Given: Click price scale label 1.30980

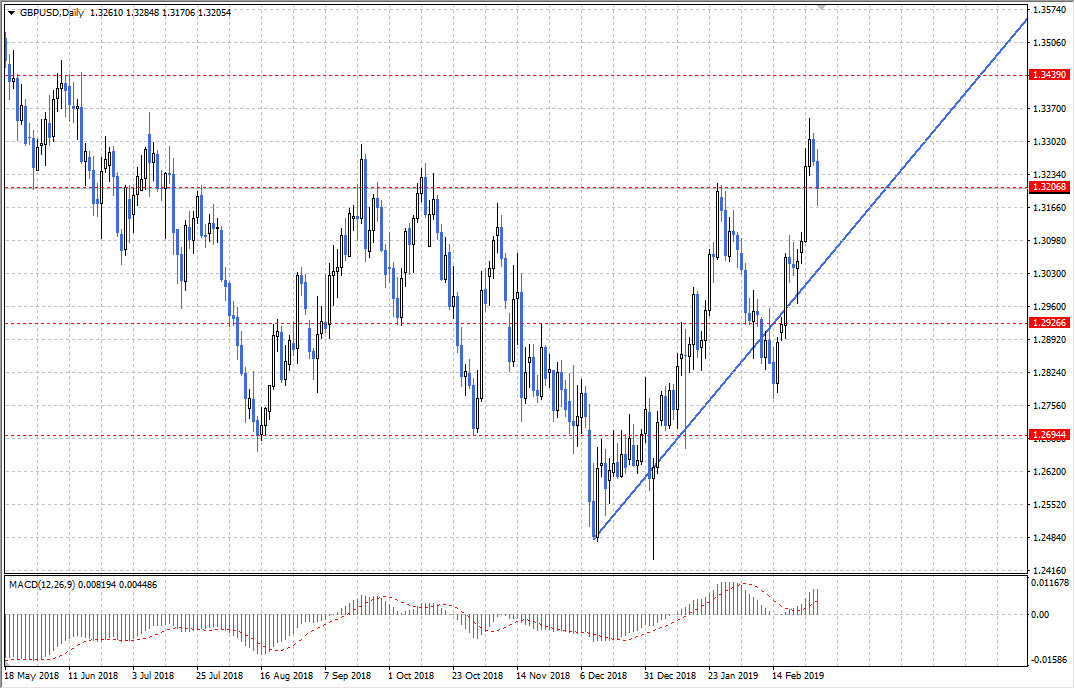Looking at the screenshot, I should click(1050, 241).
